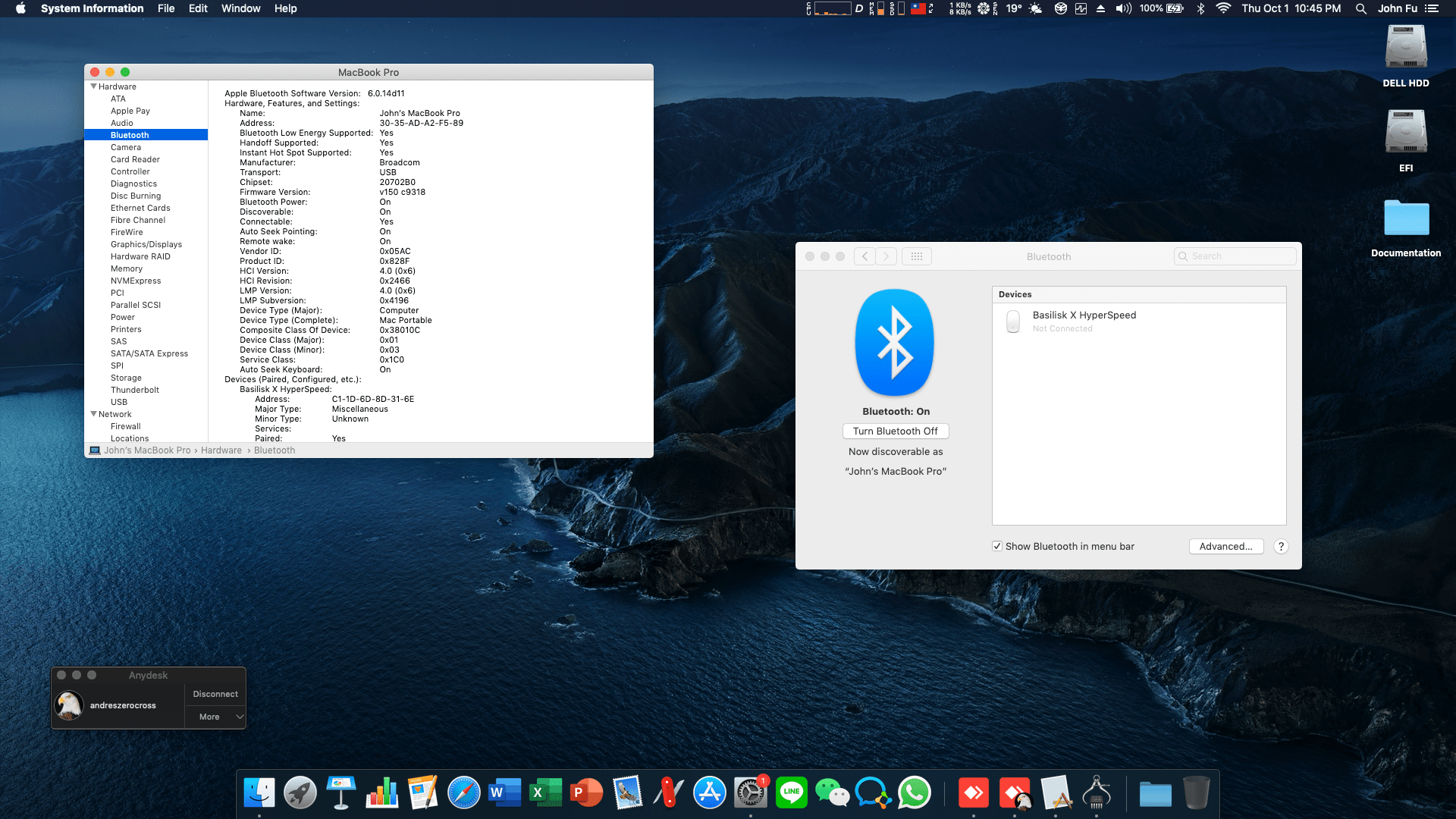Click the Show All grid icon in Bluetooth preferences
The height and width of the screenshot is (819, 1456).
click(x=916, y=256)
